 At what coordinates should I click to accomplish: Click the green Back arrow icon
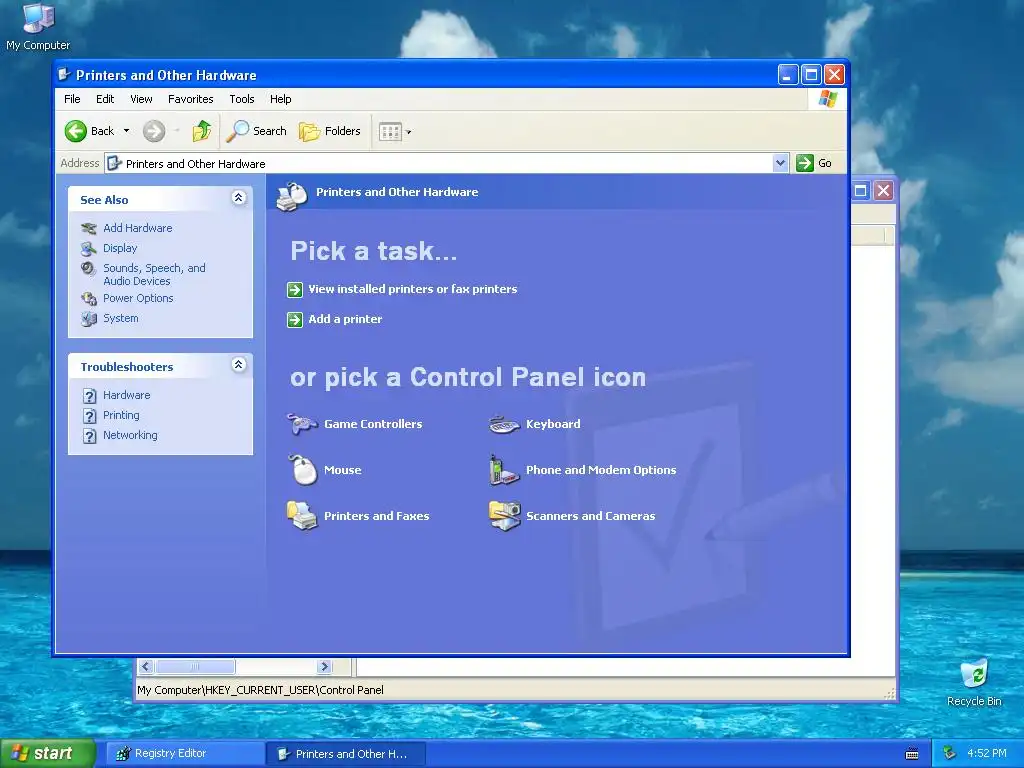tap(76, 131)
